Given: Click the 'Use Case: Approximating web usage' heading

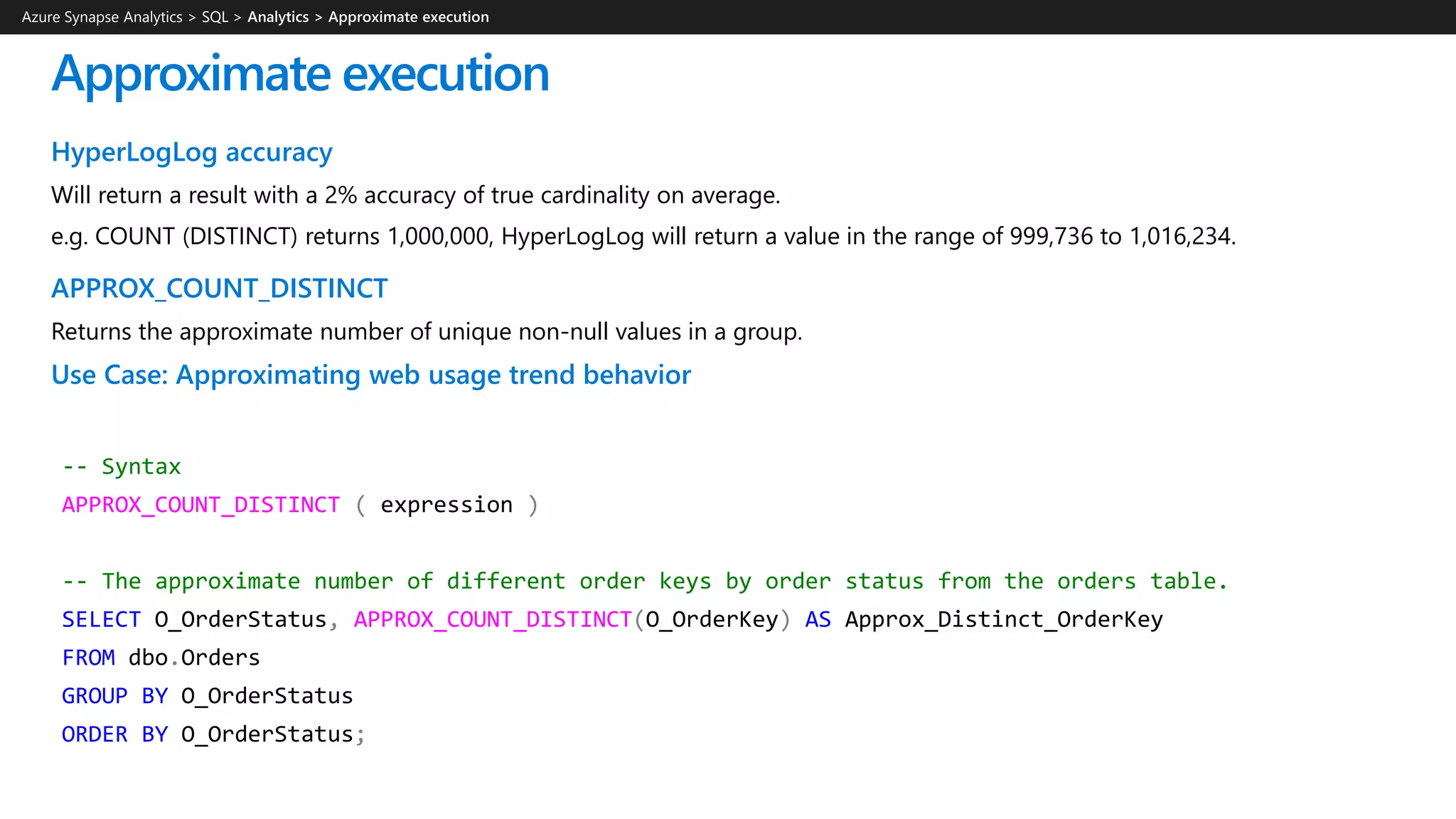Looking at the screenshot, I should 371,375.
